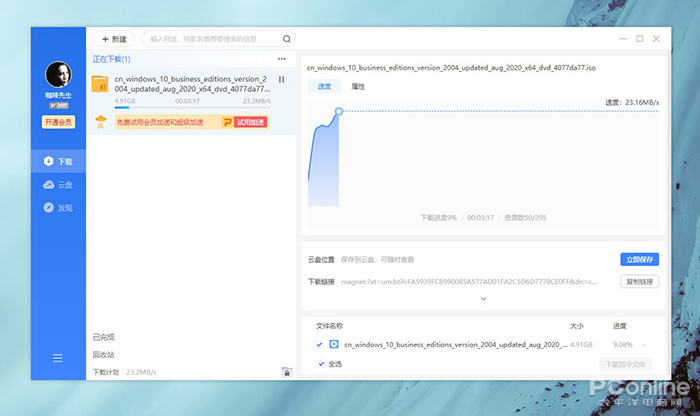
Task: Uncheck the 全选 select-all checkbox
Action: tap(321, 364)
